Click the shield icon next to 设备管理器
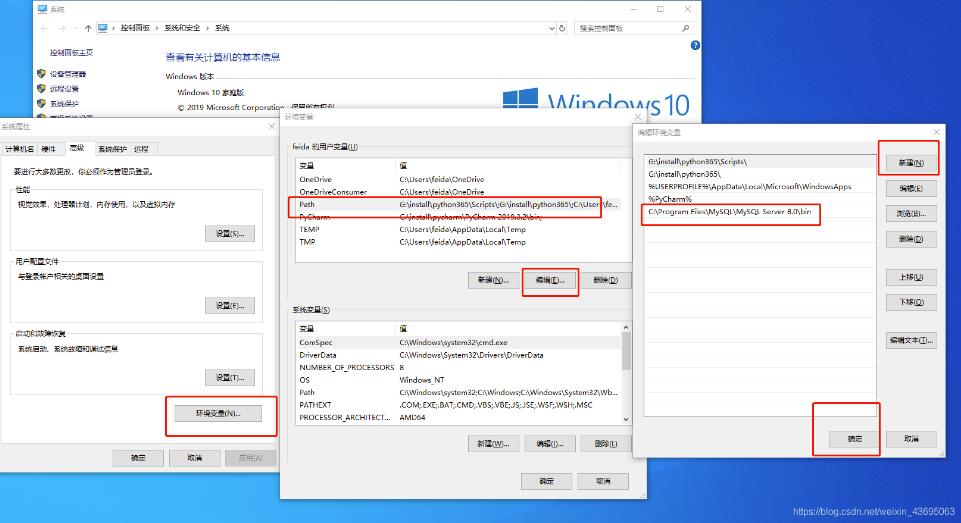Image resolution: width=961 pixels, height=523 pixels. point(42,74)
